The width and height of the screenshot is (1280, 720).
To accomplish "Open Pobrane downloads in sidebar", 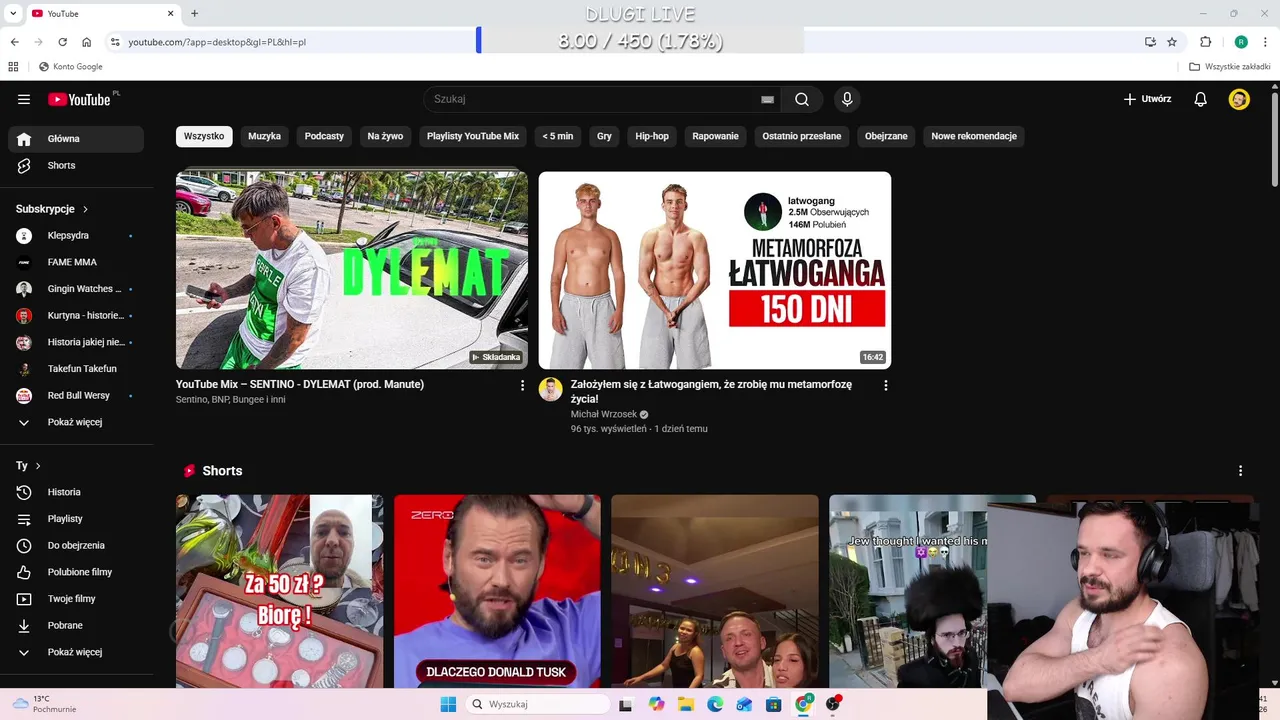I will (x=76, y=625).
